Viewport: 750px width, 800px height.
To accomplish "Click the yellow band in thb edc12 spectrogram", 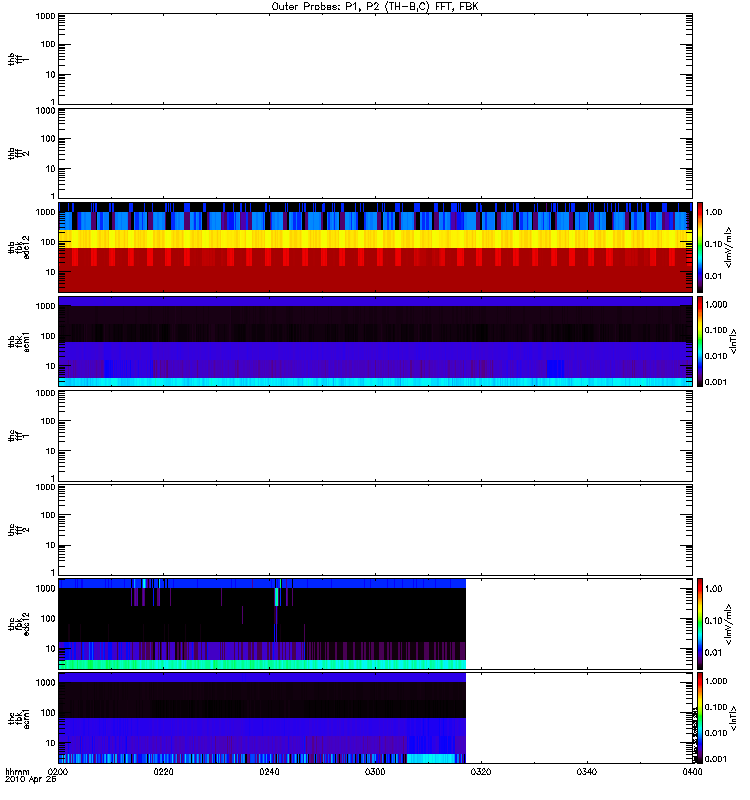I will (375, 239).
